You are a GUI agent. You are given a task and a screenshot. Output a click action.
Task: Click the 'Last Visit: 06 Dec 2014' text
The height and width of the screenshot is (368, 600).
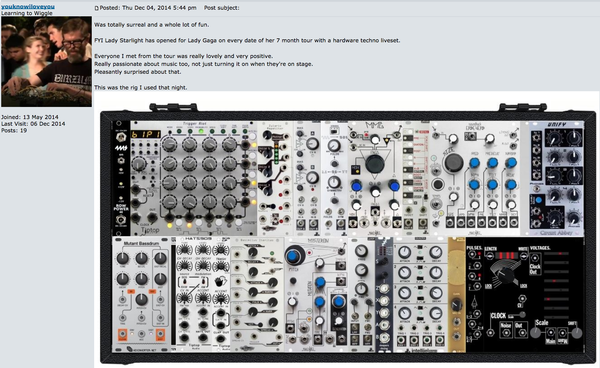pos(33,124)
